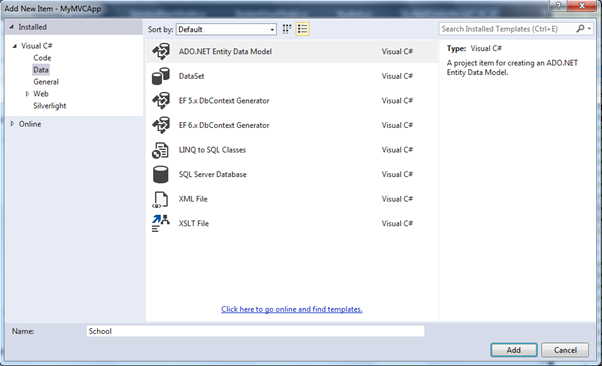Viewport: 602px width, 366px height.
Task: Select EF 5.x DbContext Generator text
Action: click(224, 101)
